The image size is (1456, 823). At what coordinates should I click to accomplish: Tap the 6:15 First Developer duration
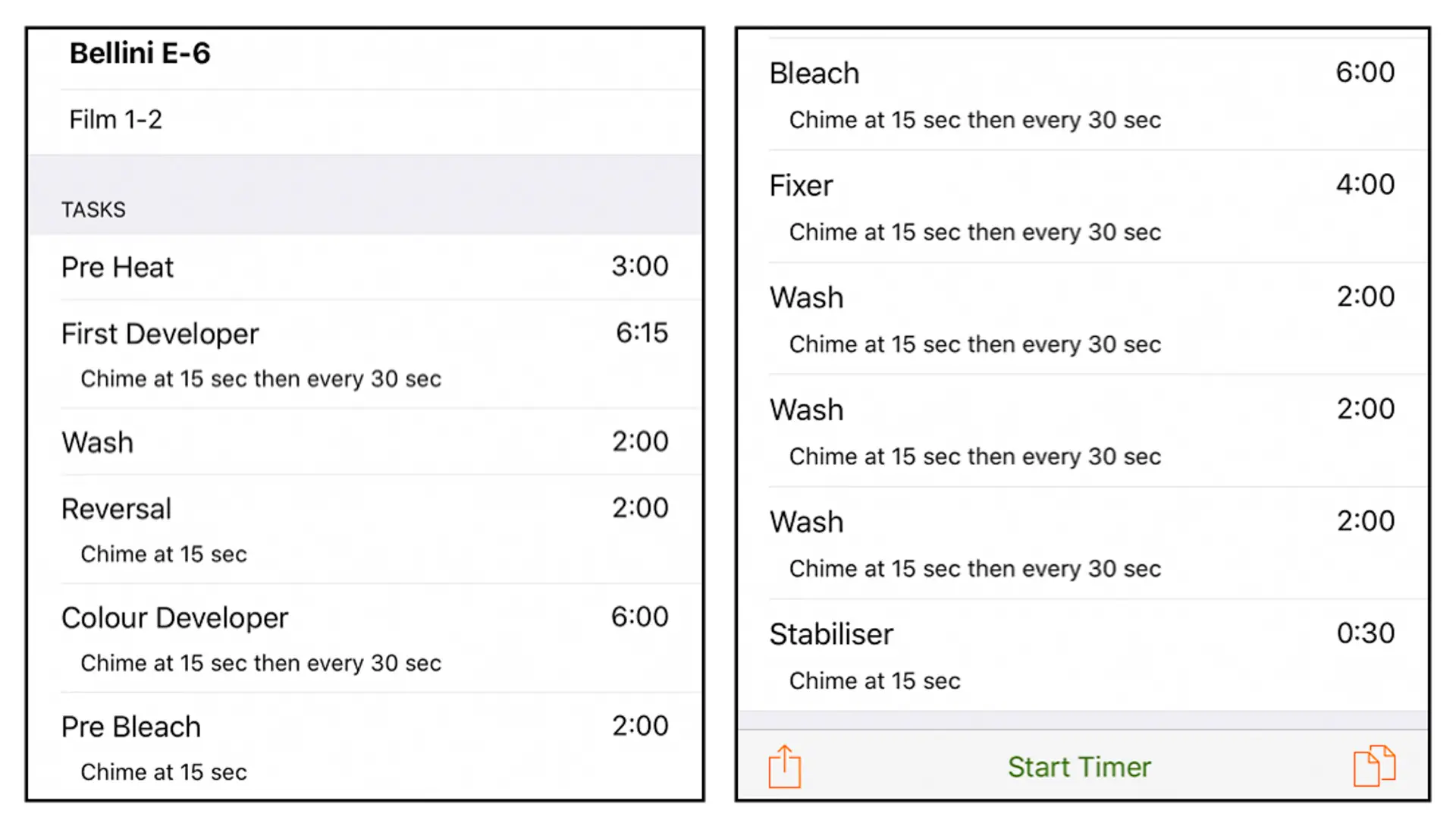[x=642, y=332]
